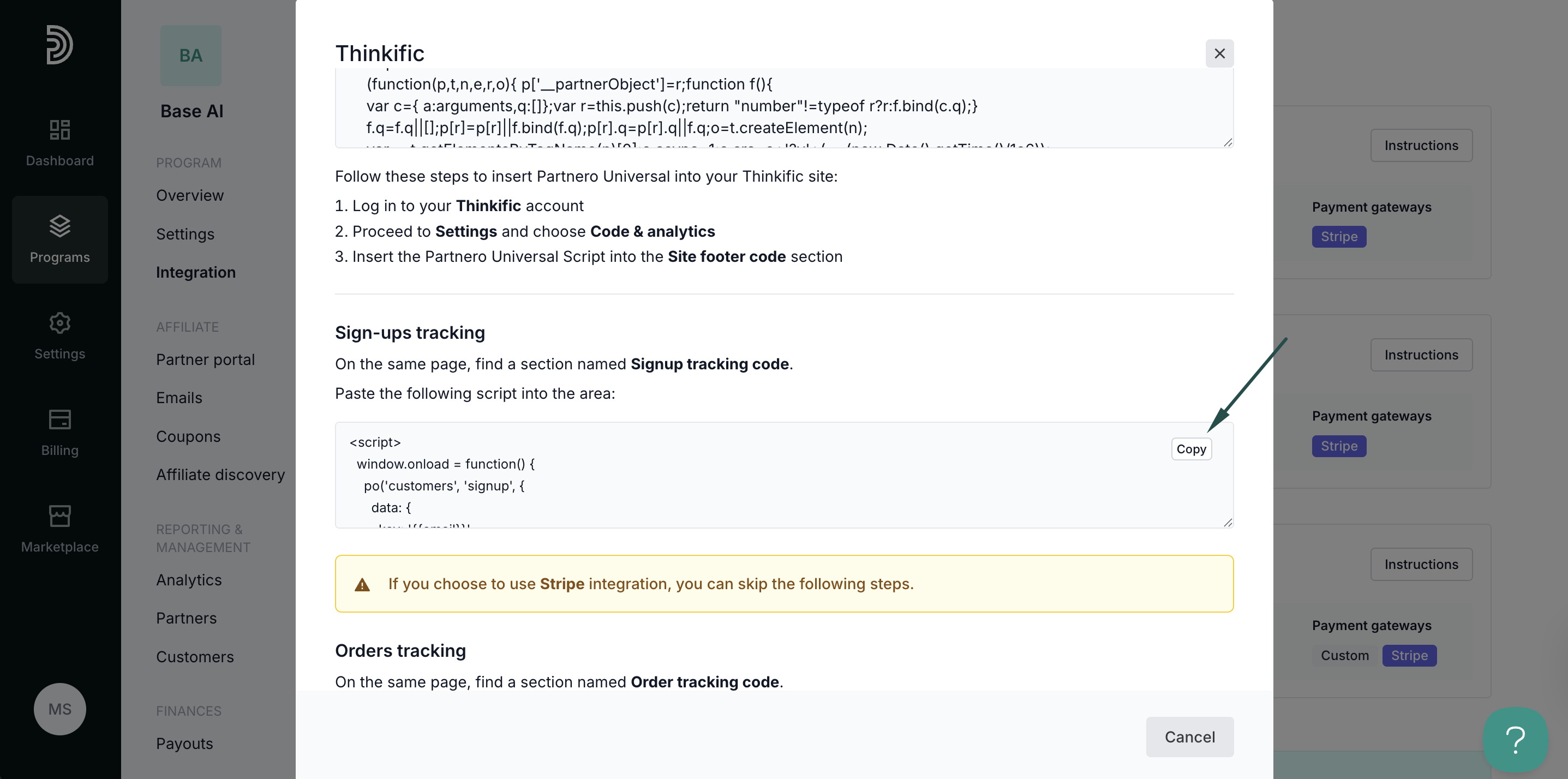The width and height of the screenshot is (1568, 779).
Task: Grab the signup script area resize handle
Action: coord(1228,522)
